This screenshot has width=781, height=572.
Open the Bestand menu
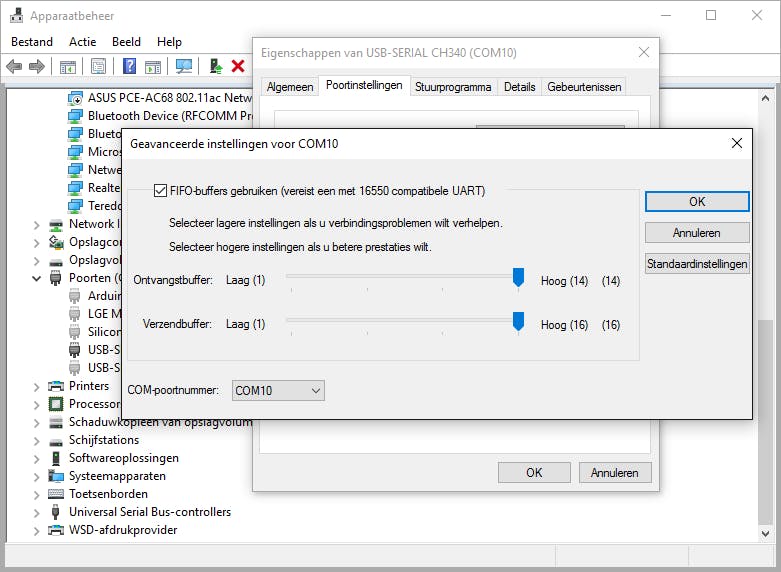[32, 42]
